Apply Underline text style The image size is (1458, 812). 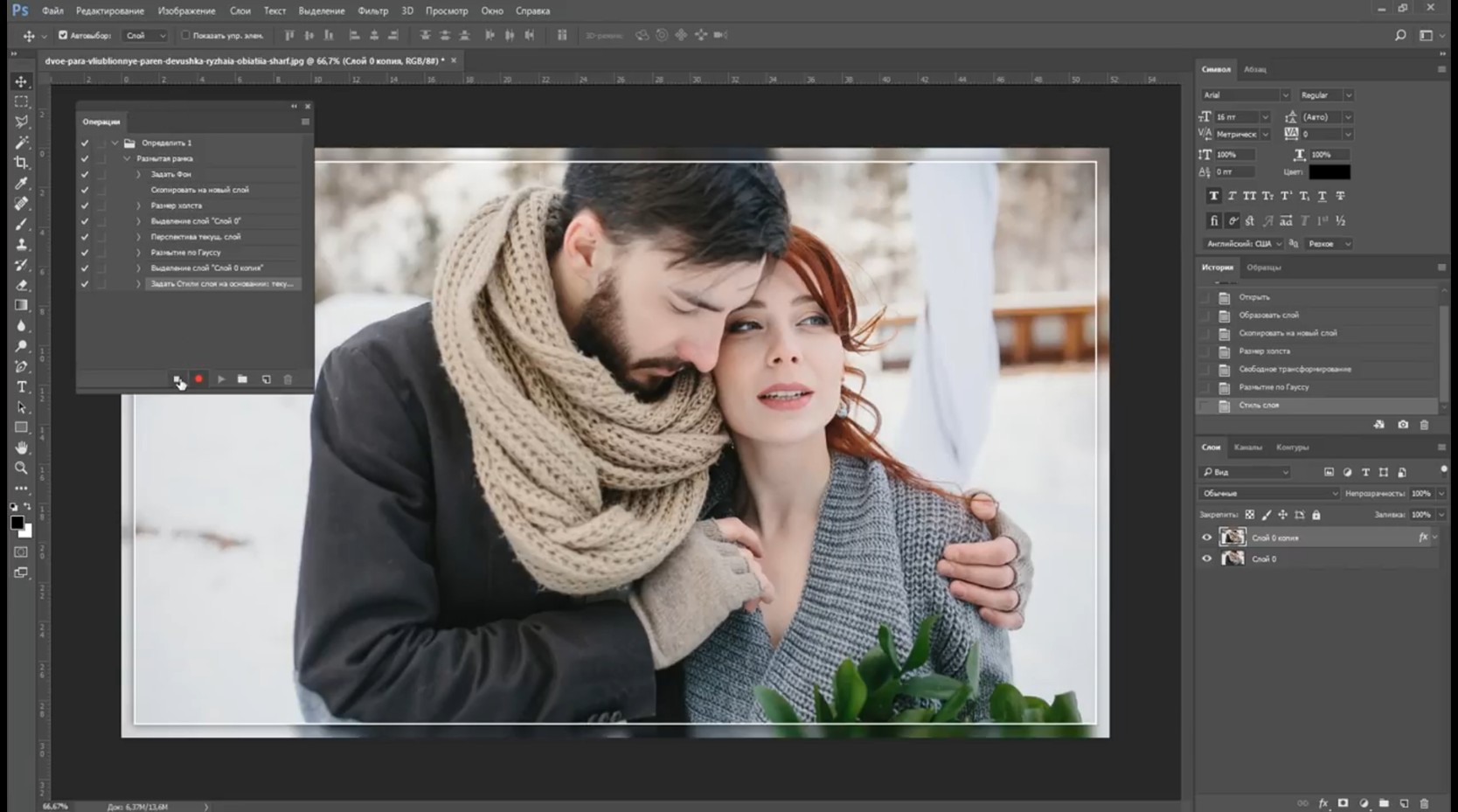coord(1322,196)
